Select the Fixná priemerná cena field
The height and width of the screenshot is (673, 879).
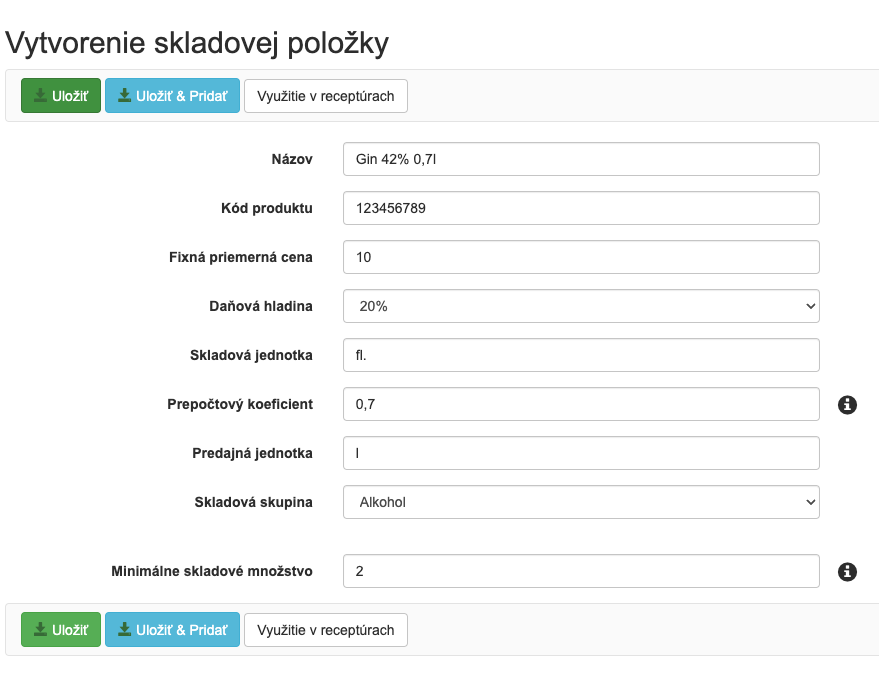click(x=581, y=257)
